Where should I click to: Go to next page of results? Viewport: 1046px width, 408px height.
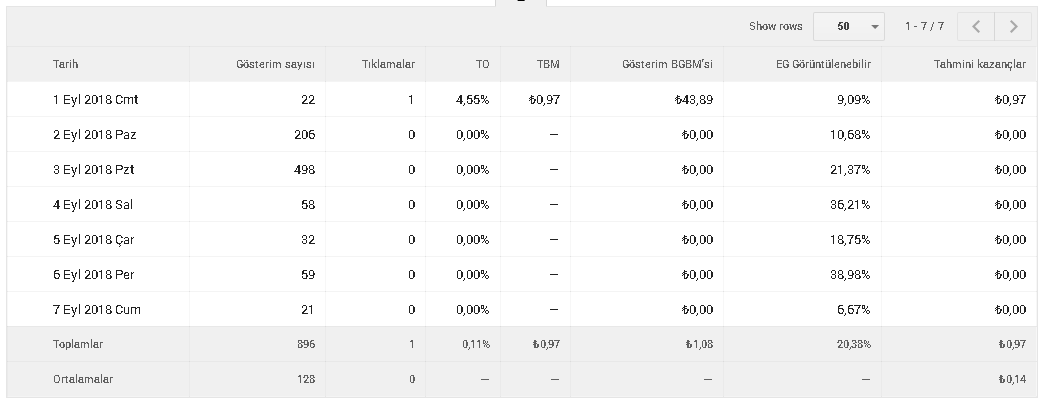point(1013,27)
